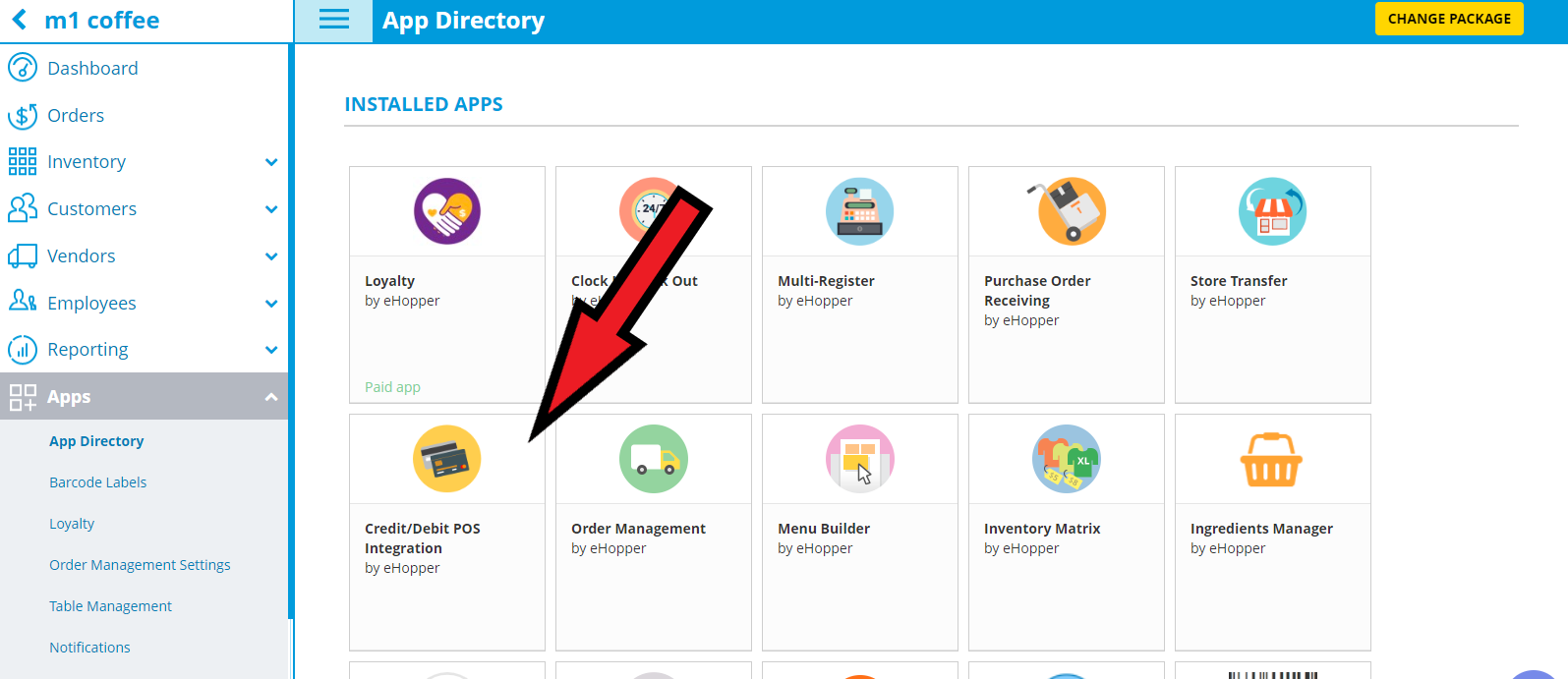Image resolution: width=1568 pixels, height=679 pixels.
Task: Open the Credit/Debit POS Integration card icon
Action: tap(447, 459)
